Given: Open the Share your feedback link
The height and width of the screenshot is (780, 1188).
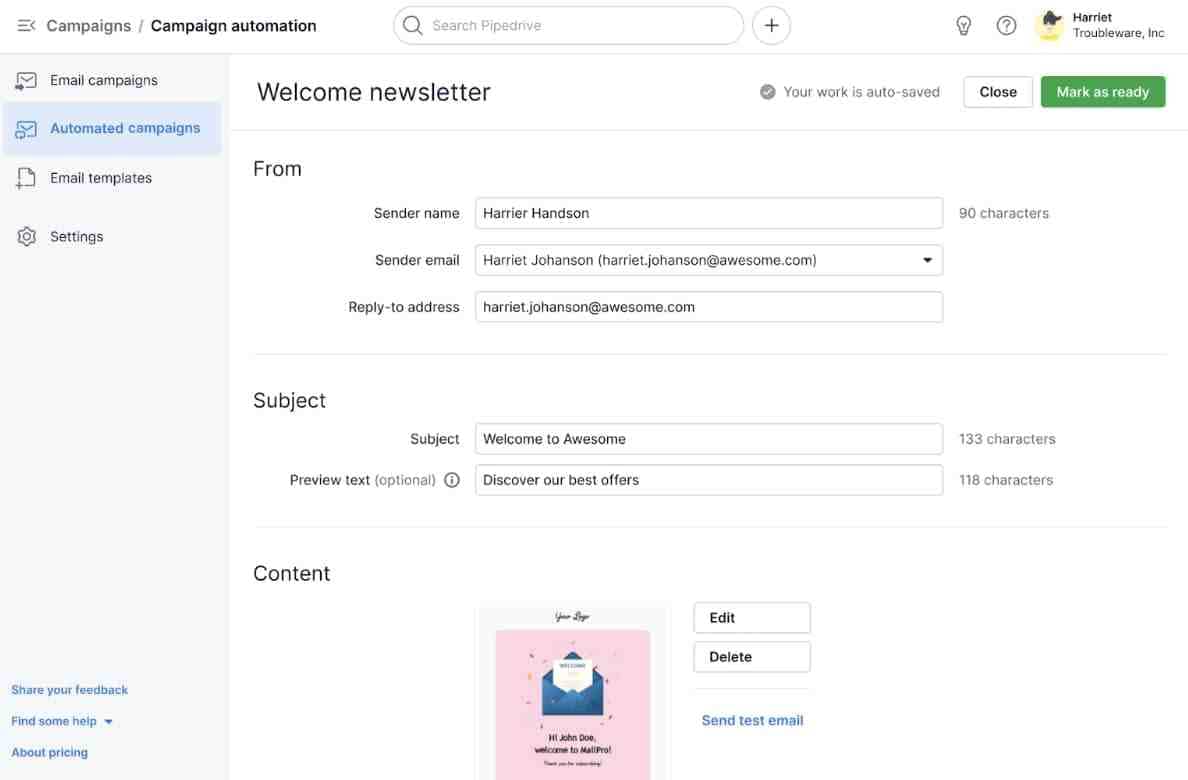Looking at the screenshot, I should point(69,689).
